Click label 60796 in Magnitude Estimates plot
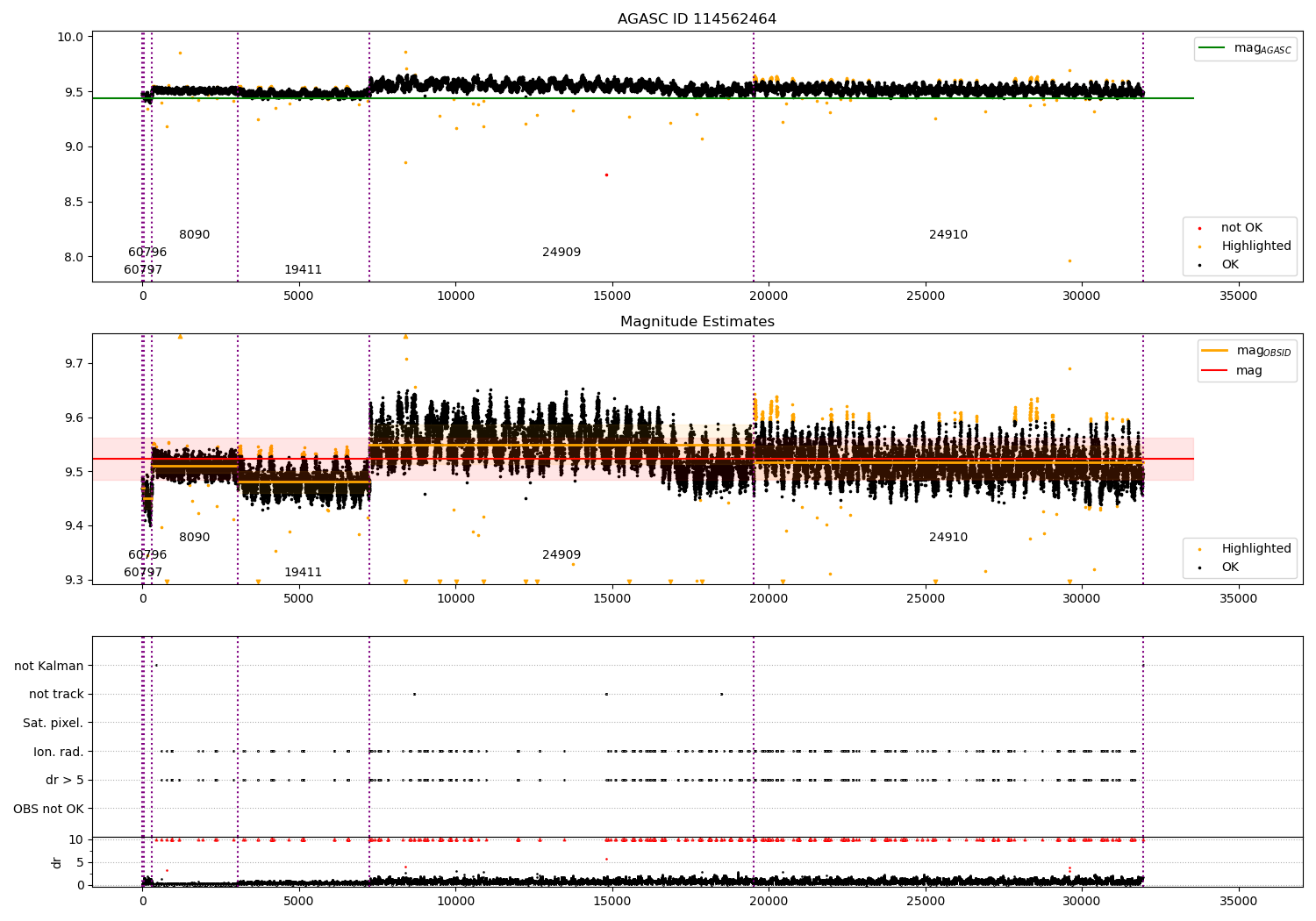Viewport: 1316px width, 921px height. (147, 555)
